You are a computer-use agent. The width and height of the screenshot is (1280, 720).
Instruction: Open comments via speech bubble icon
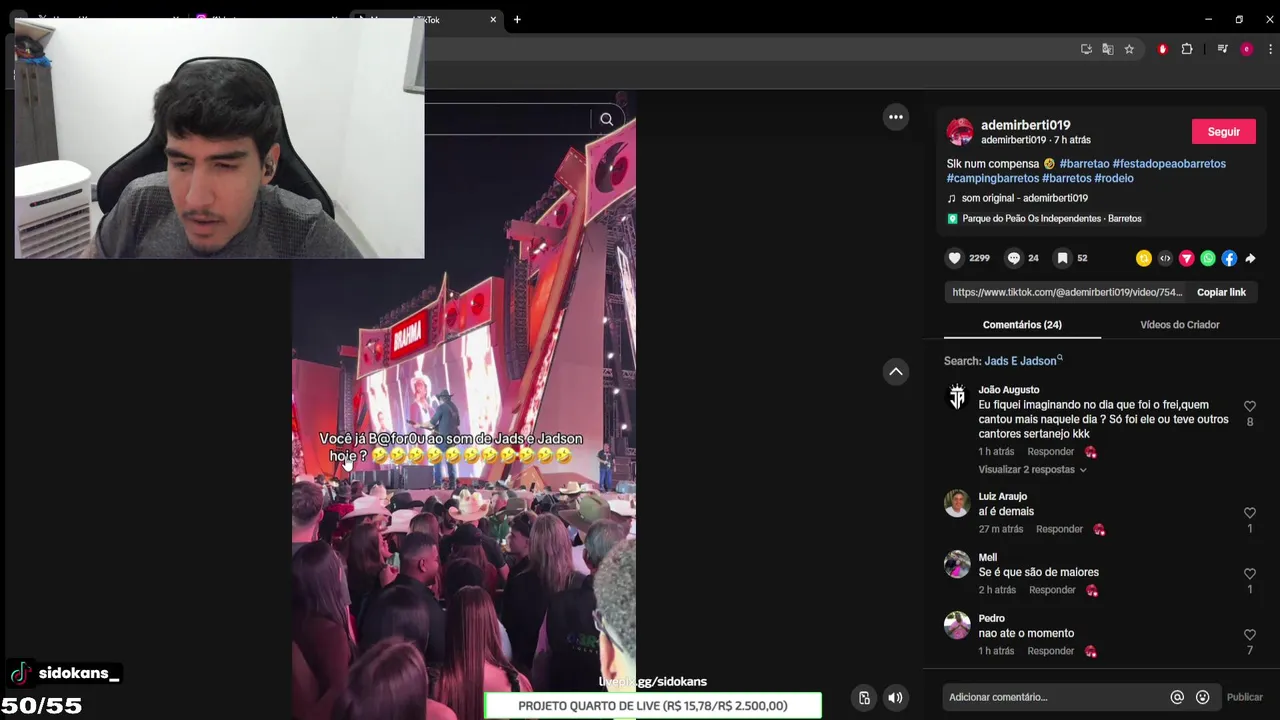coord(1014,258)
